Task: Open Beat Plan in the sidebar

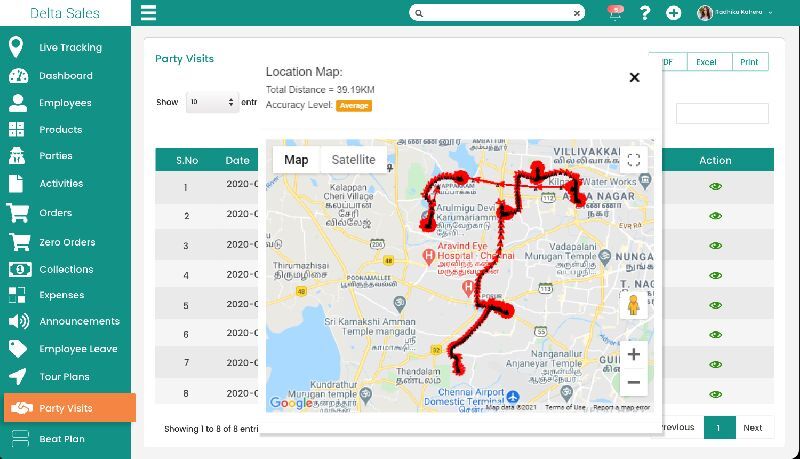Action: [x=61, y=438]
